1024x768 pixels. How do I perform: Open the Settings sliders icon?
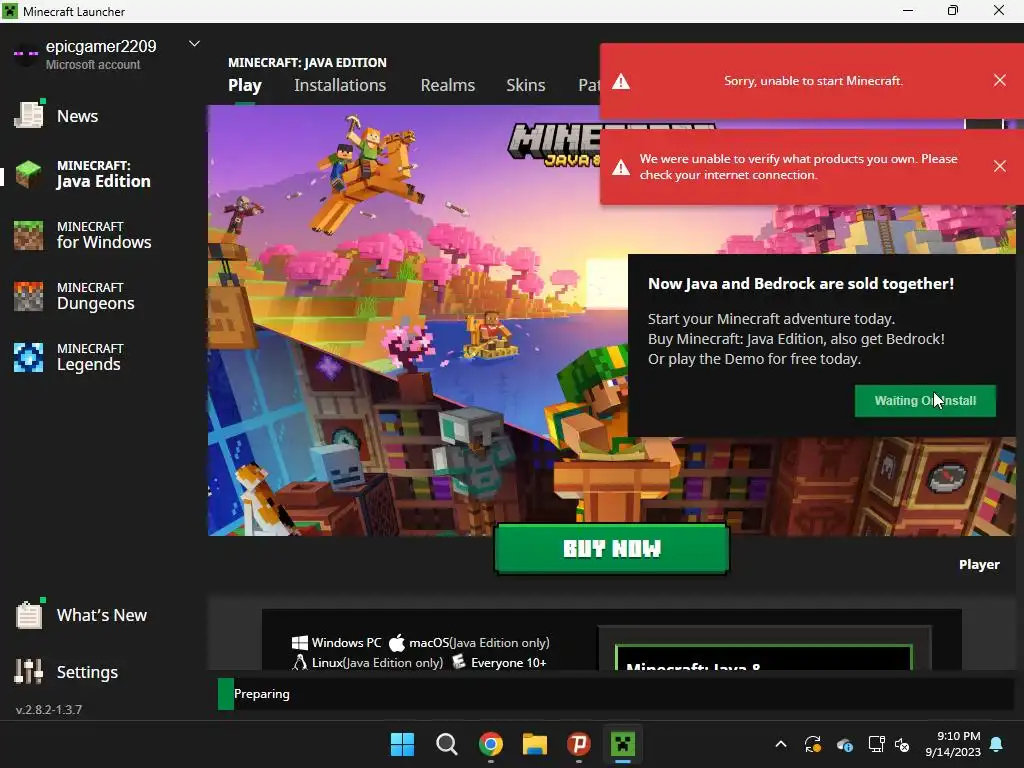[29, 671]
